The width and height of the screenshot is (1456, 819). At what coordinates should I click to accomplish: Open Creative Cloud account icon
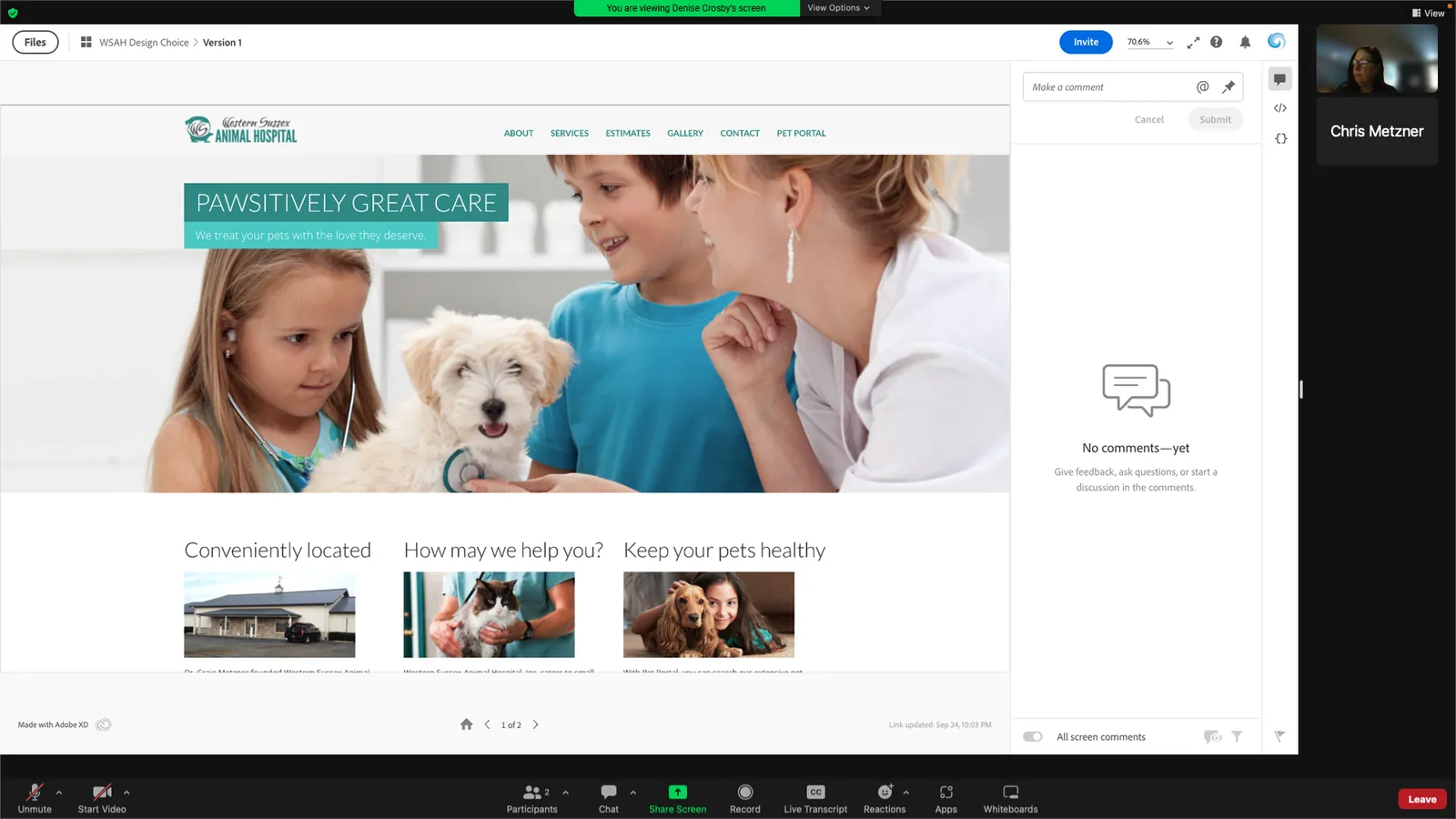click(1277, 41)
